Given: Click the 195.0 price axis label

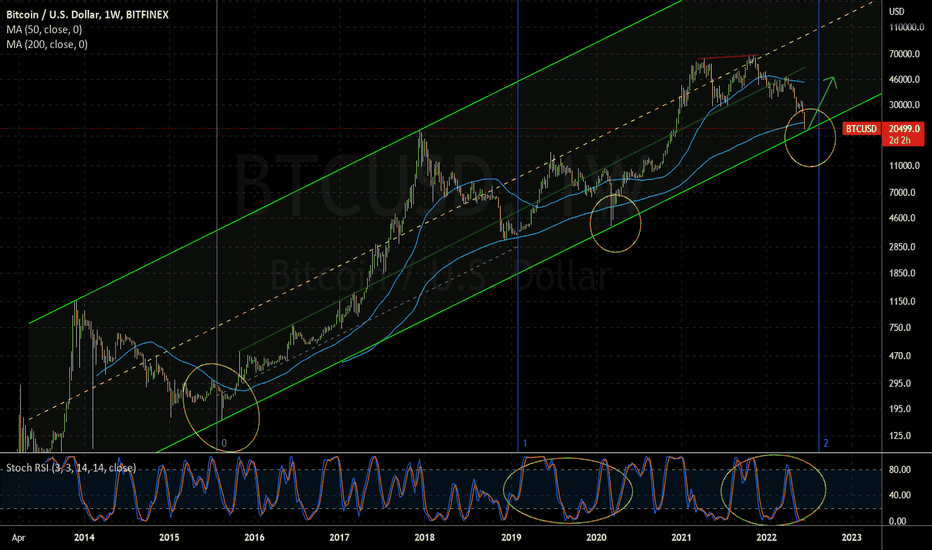Looking at the screenshot, I should [x=900, y=409].
